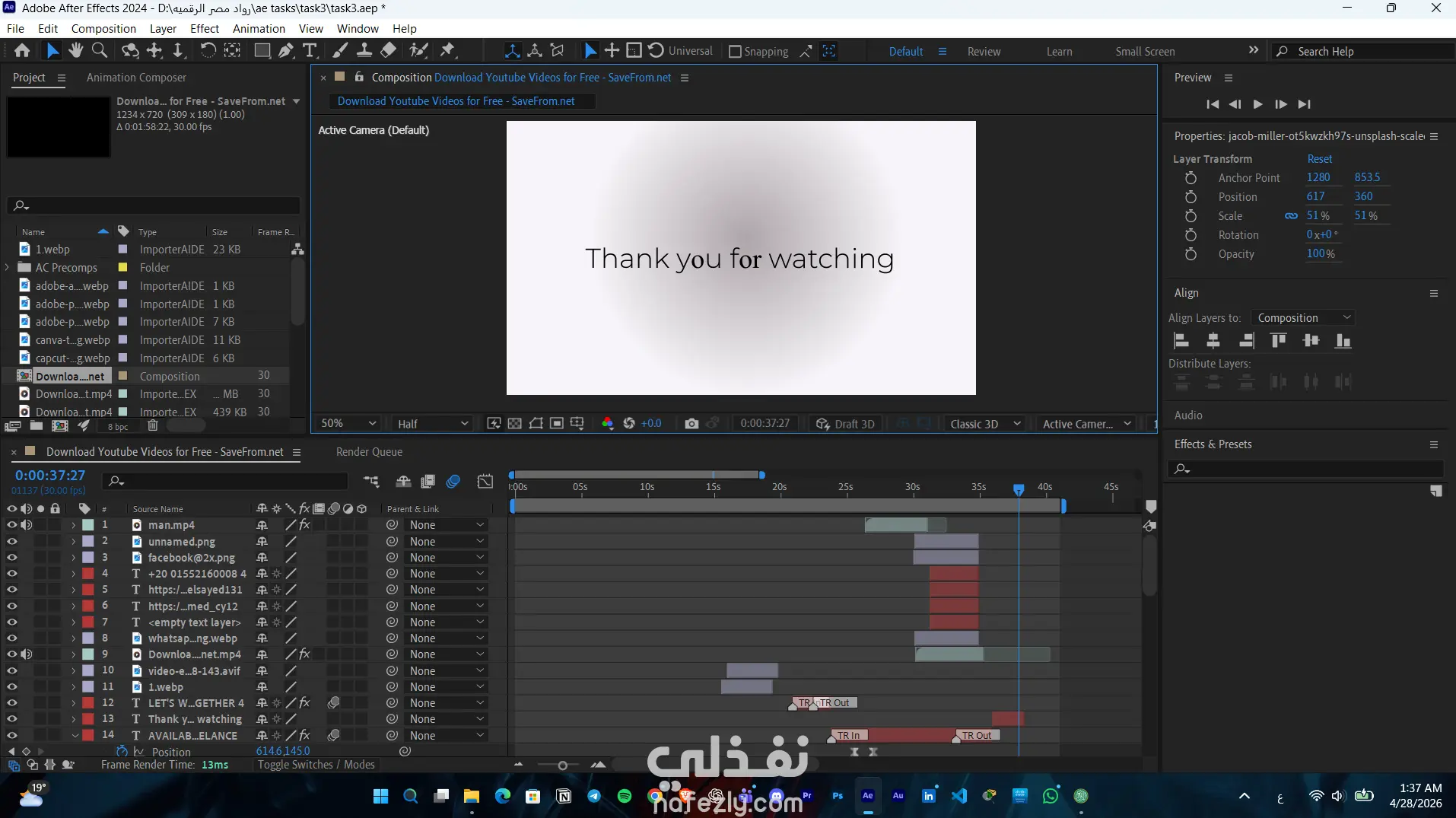The height and width of the screenshot is (818, 1456).
Task: Click the snapshot camera icon in viewer
Action: pyautogui.click(x=691, y=424)
